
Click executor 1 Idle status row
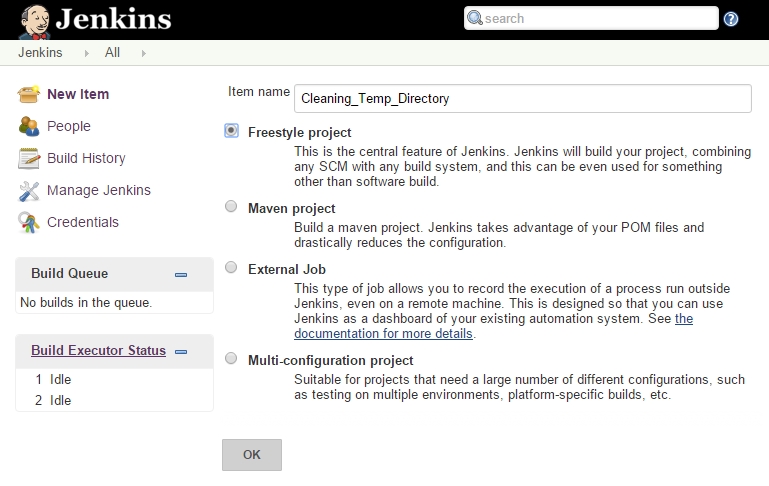[115, 380]
